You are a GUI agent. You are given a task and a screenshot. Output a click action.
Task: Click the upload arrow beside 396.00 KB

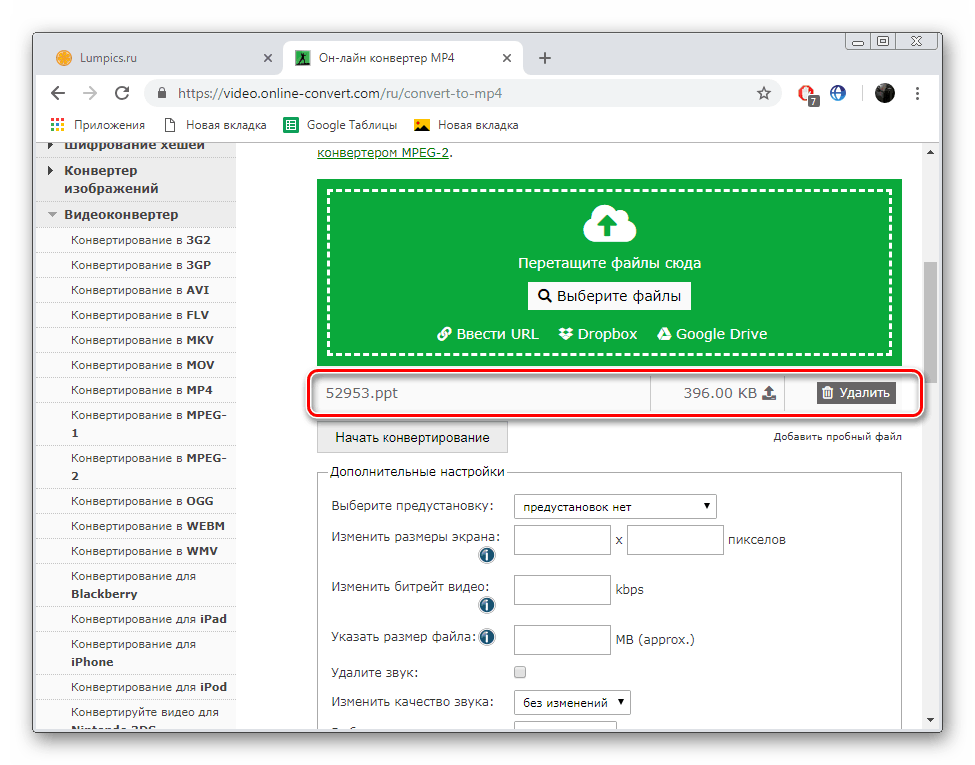pyautogui.click(x=768, y=393)
